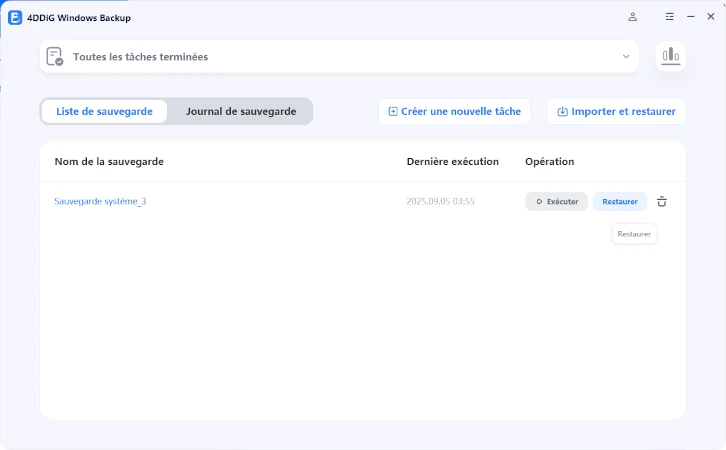
Task: Click the Opération column header
Action: (550, 162)
